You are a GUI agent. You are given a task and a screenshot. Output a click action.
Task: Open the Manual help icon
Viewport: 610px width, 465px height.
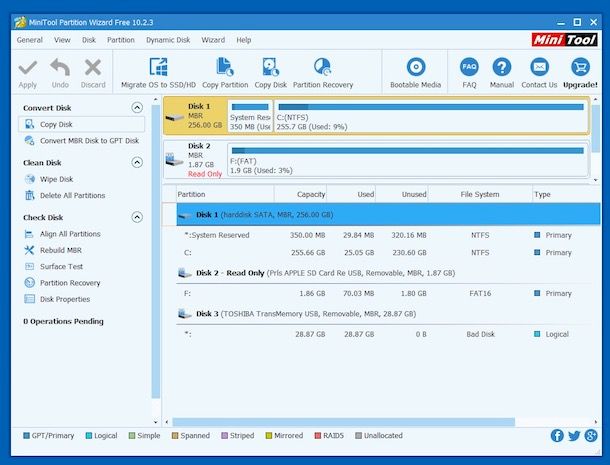[x=502, y=67]
